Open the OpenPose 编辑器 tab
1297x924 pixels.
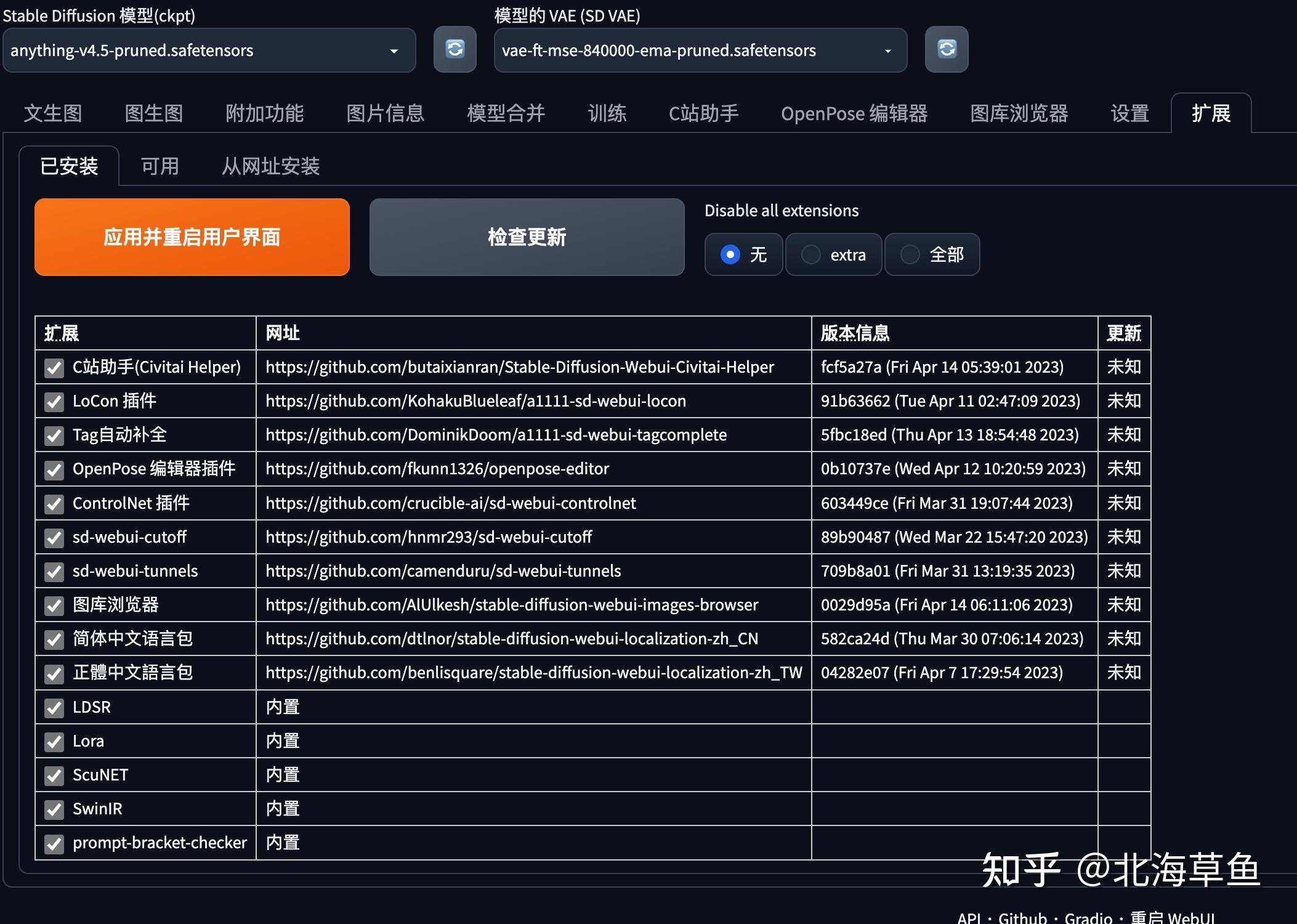tap(854, 113)
